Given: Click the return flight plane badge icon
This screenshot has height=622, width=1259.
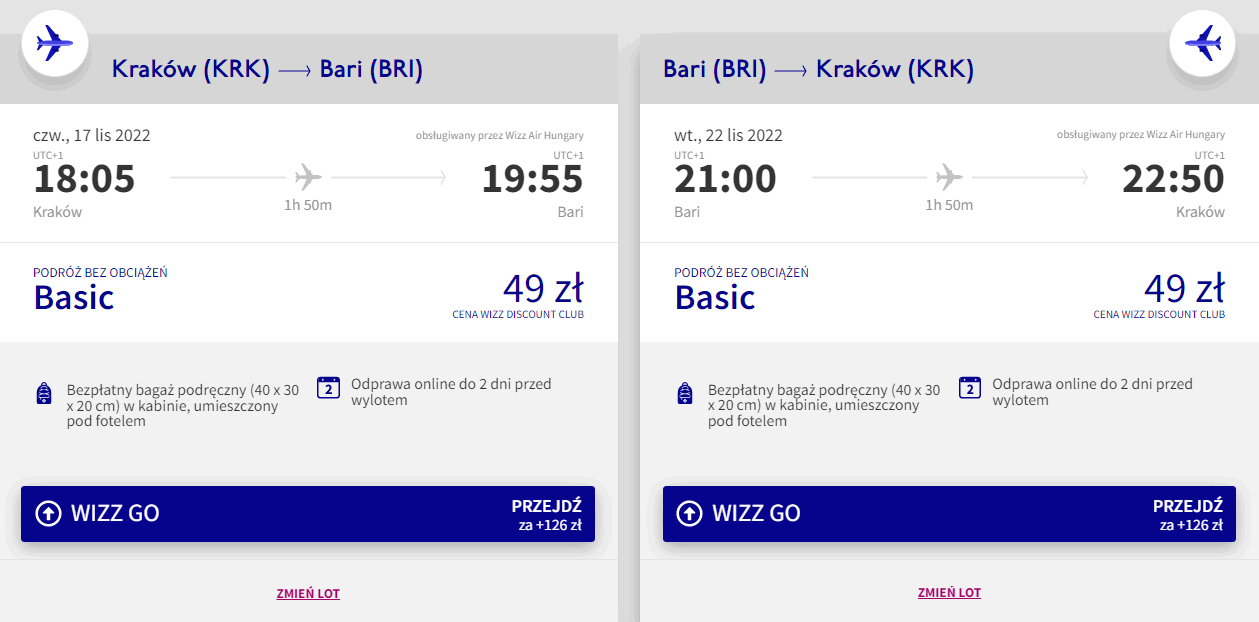Looking at the screenshot, I should (x=1203, y=43).
